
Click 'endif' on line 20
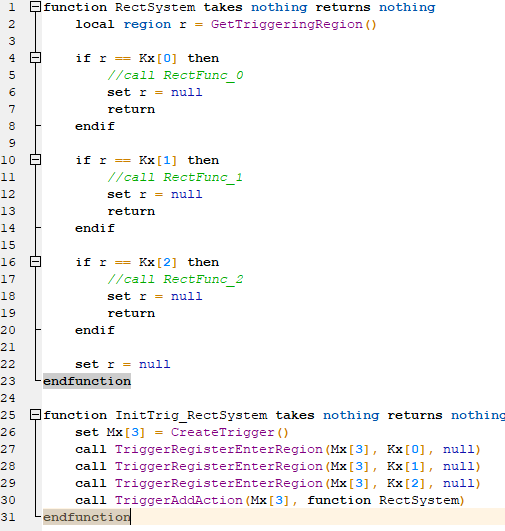point(95,330)
